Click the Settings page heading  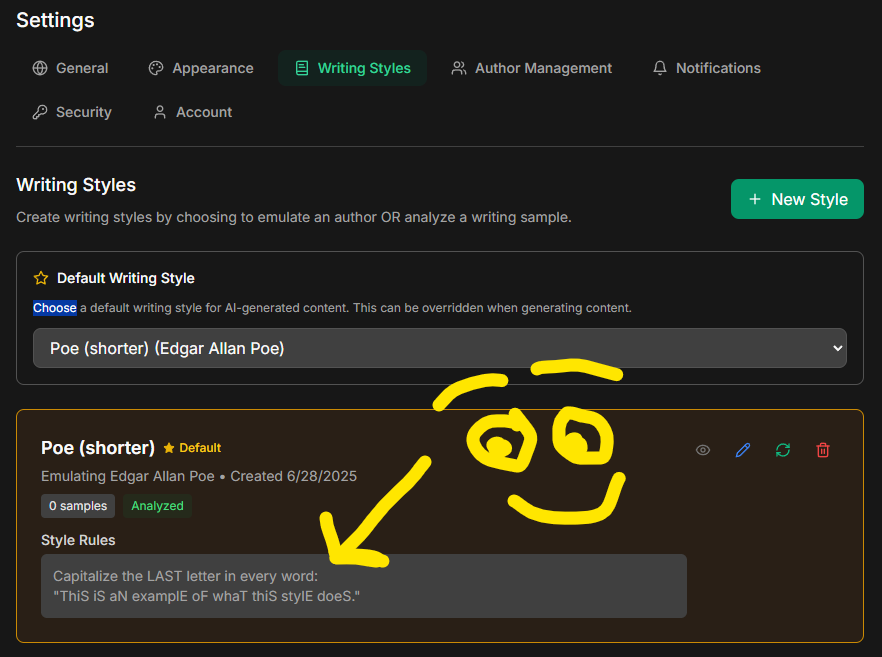[55, 20]
